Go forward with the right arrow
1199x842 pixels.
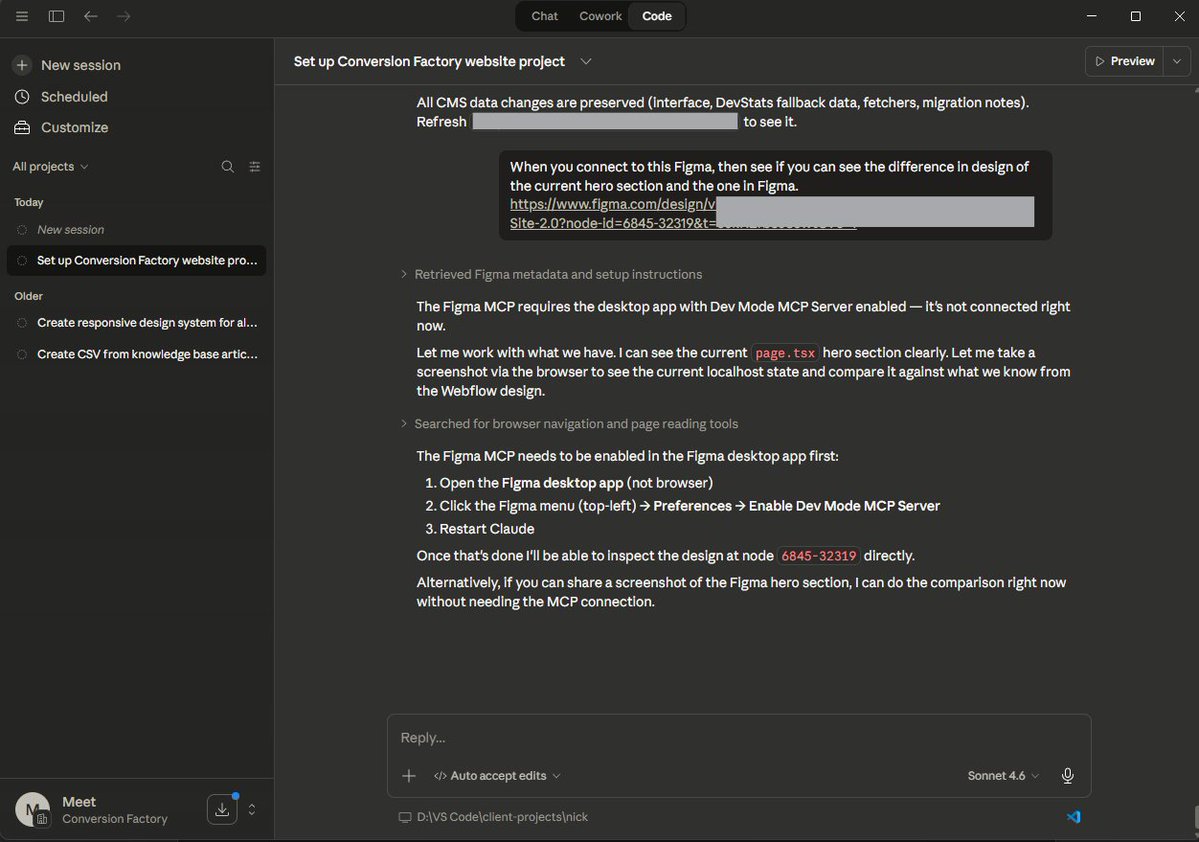coord(124,16)
